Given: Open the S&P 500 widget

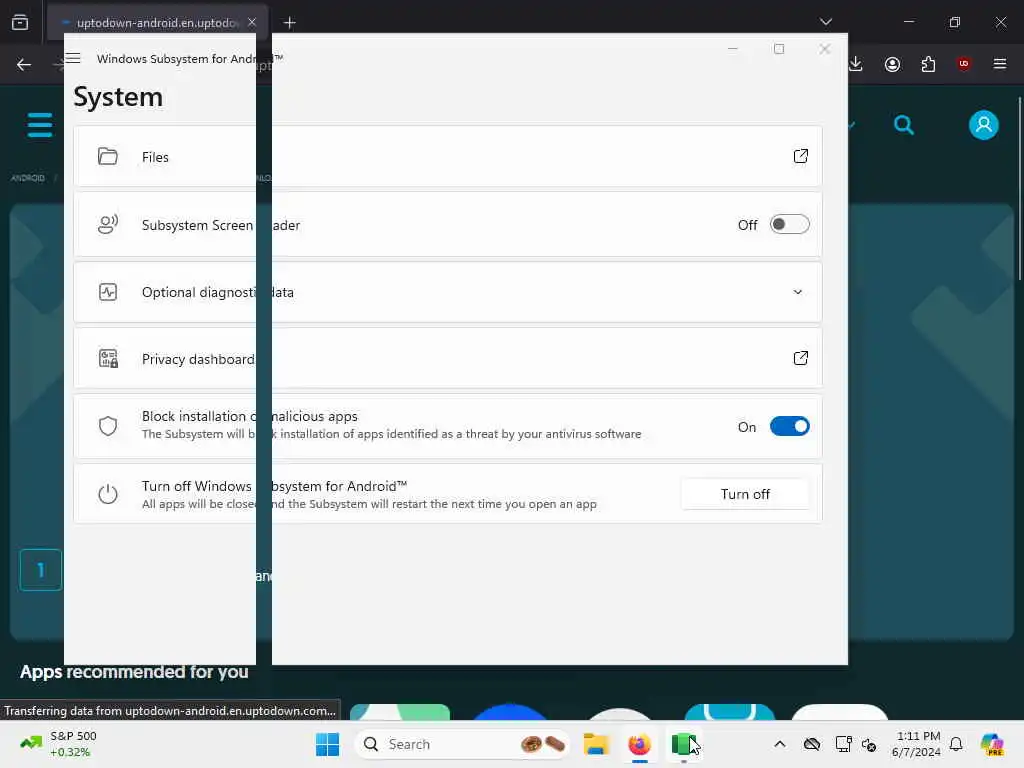Looking at the screenshot, I should (59, 744).
